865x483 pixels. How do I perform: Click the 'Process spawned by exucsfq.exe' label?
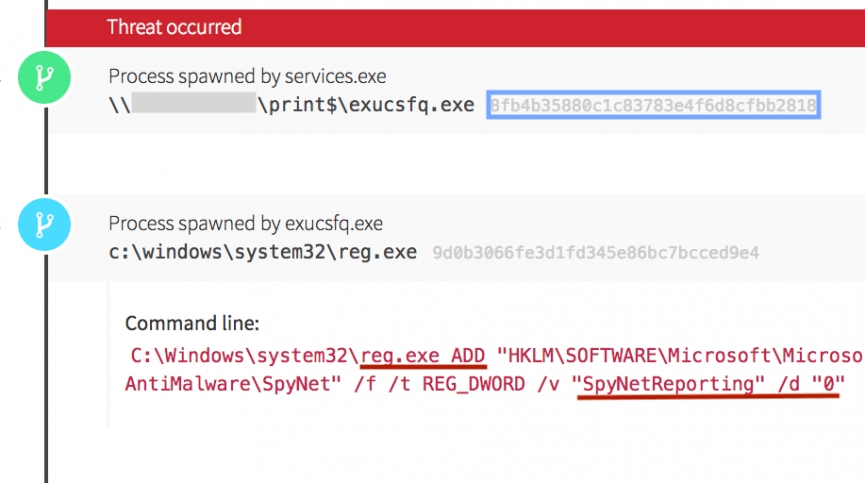point(245,223)
